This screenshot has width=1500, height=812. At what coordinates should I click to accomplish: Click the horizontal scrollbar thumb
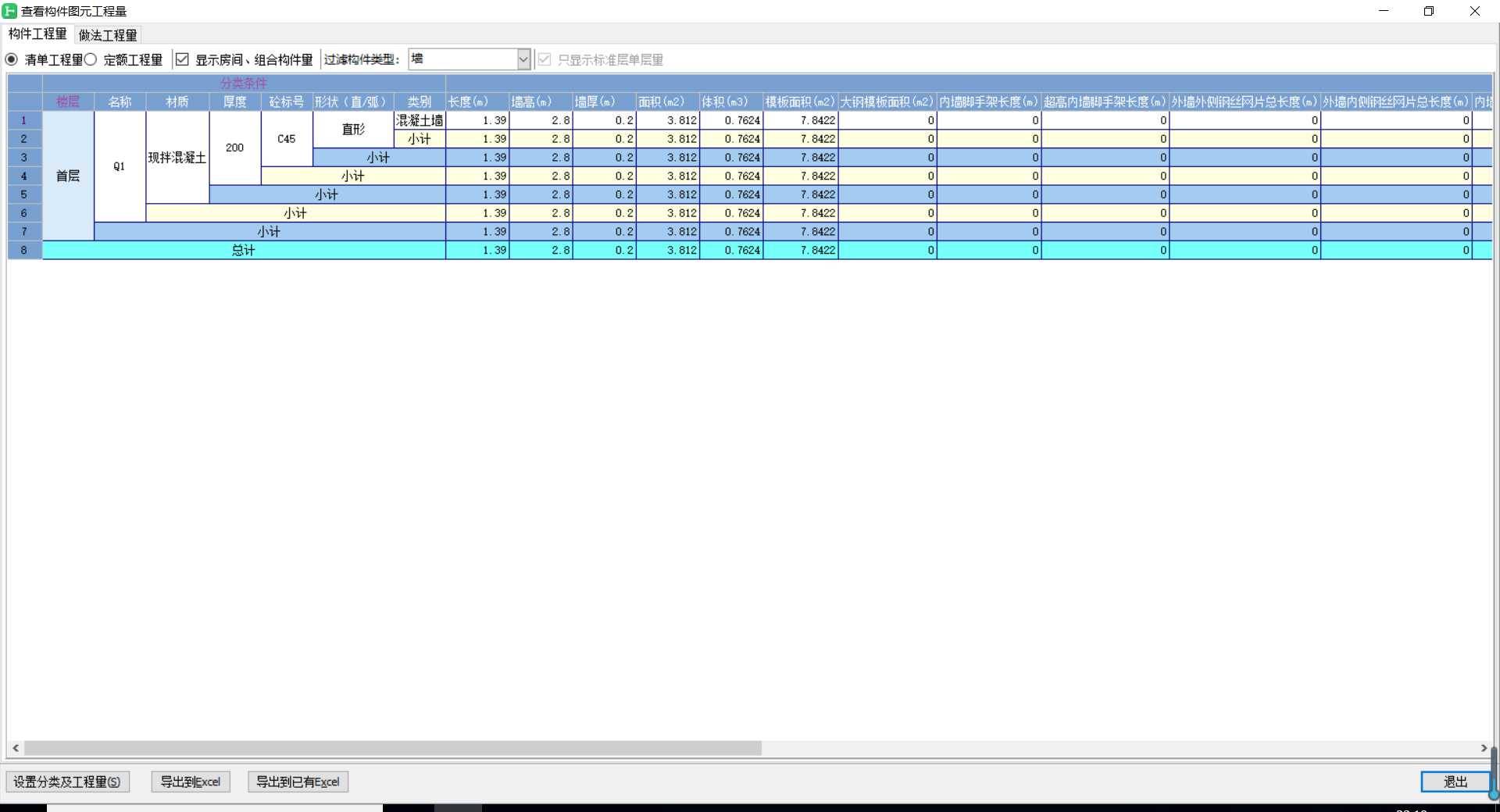(393, 748)
